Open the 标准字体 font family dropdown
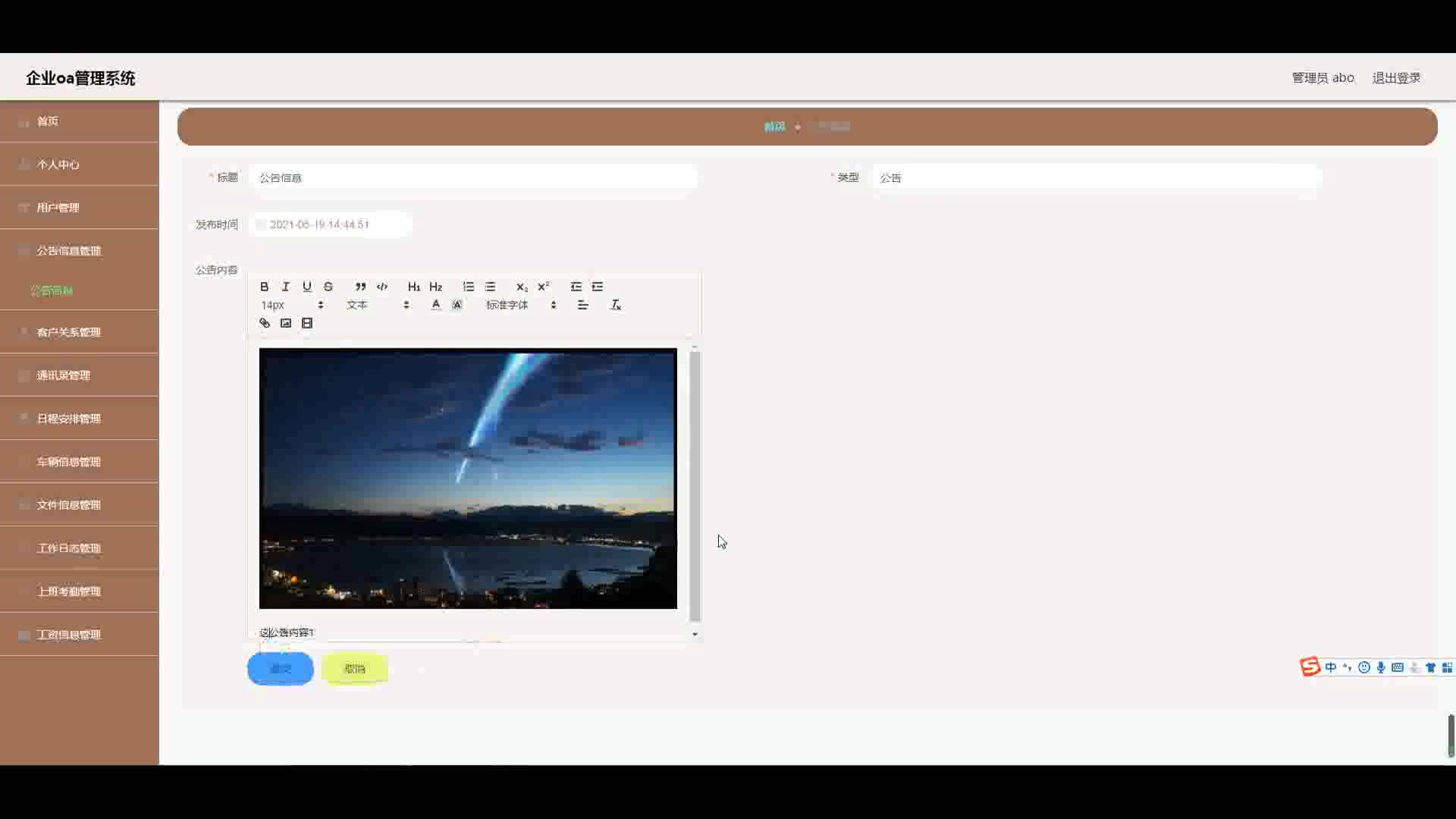The width and height of the screenshot is (1456, 819). click(x=521, y=305)
